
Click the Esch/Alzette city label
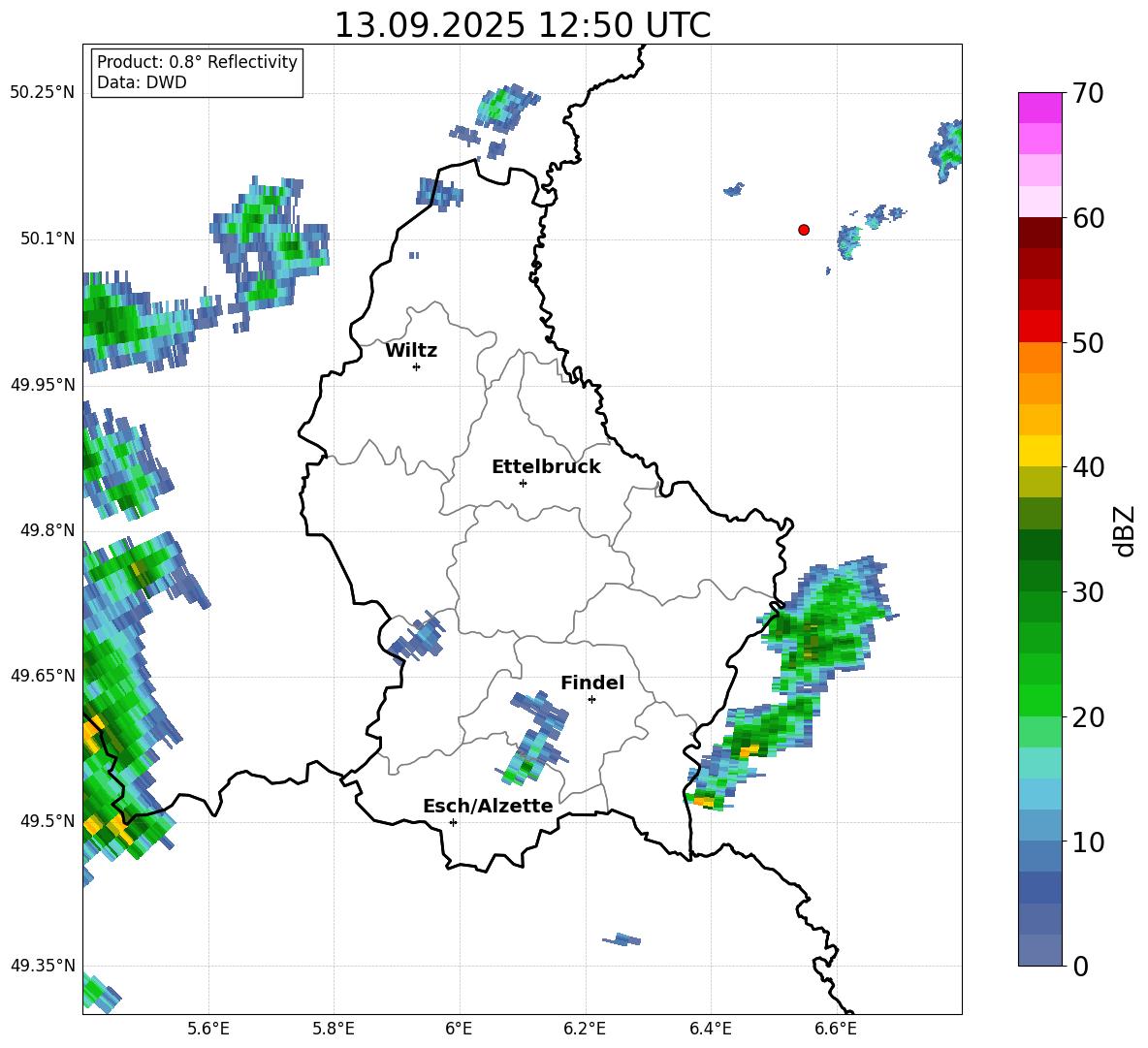[x=489, y=806]
